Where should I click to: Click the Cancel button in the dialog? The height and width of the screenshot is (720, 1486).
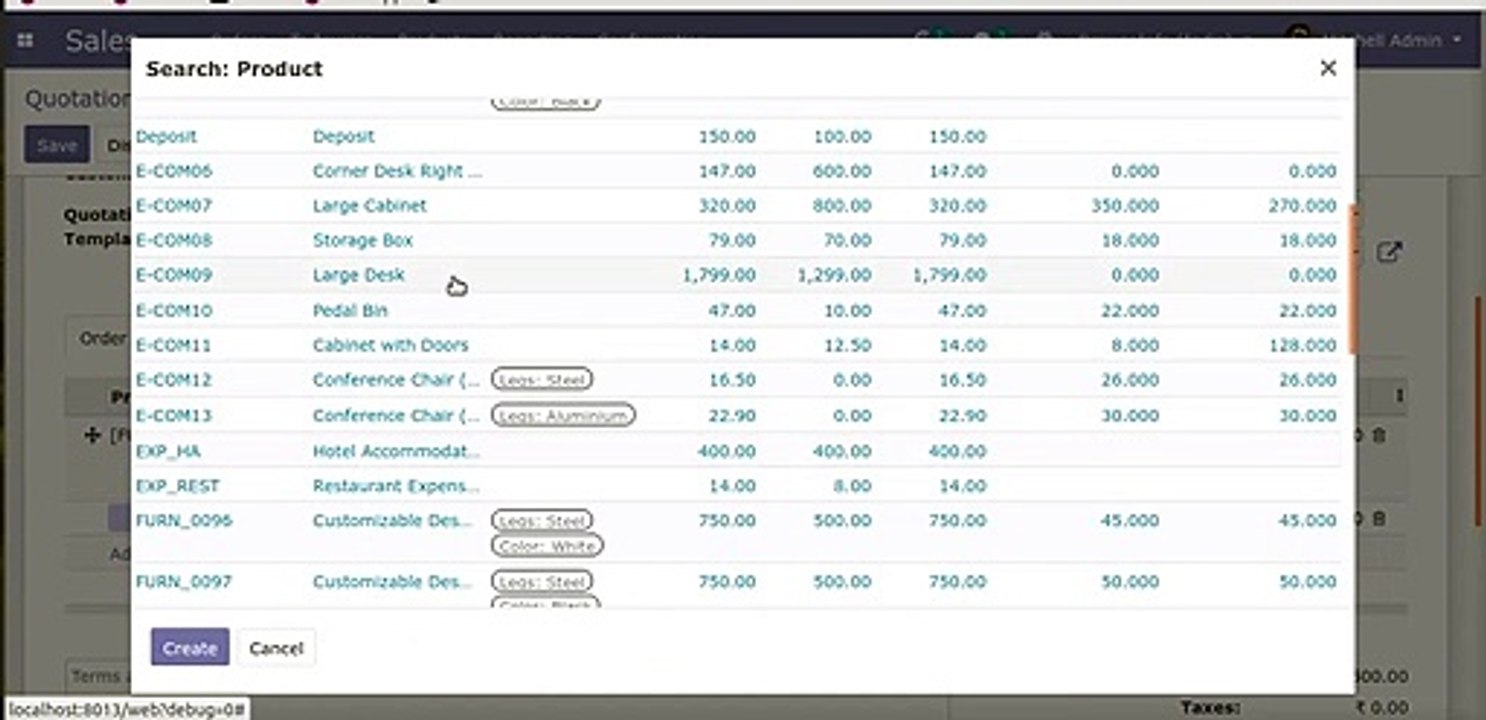[x=276, y=647]
